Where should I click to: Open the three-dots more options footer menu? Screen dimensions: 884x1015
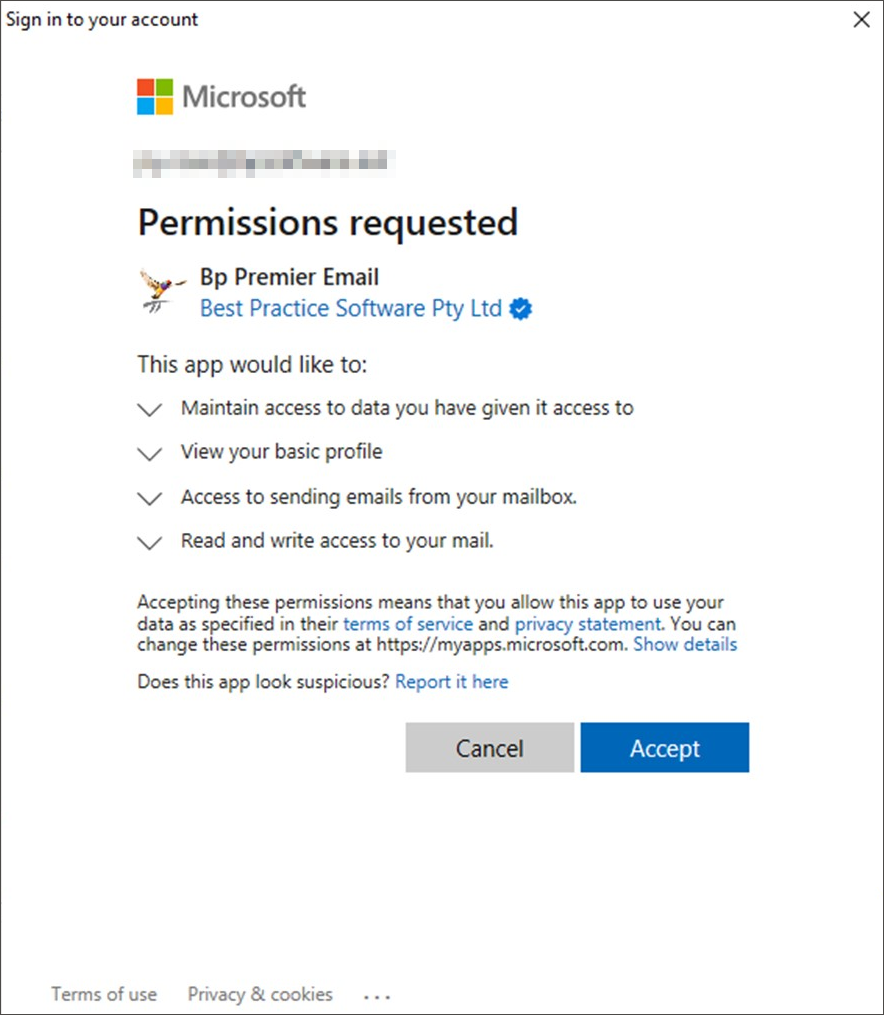[377, 996]
